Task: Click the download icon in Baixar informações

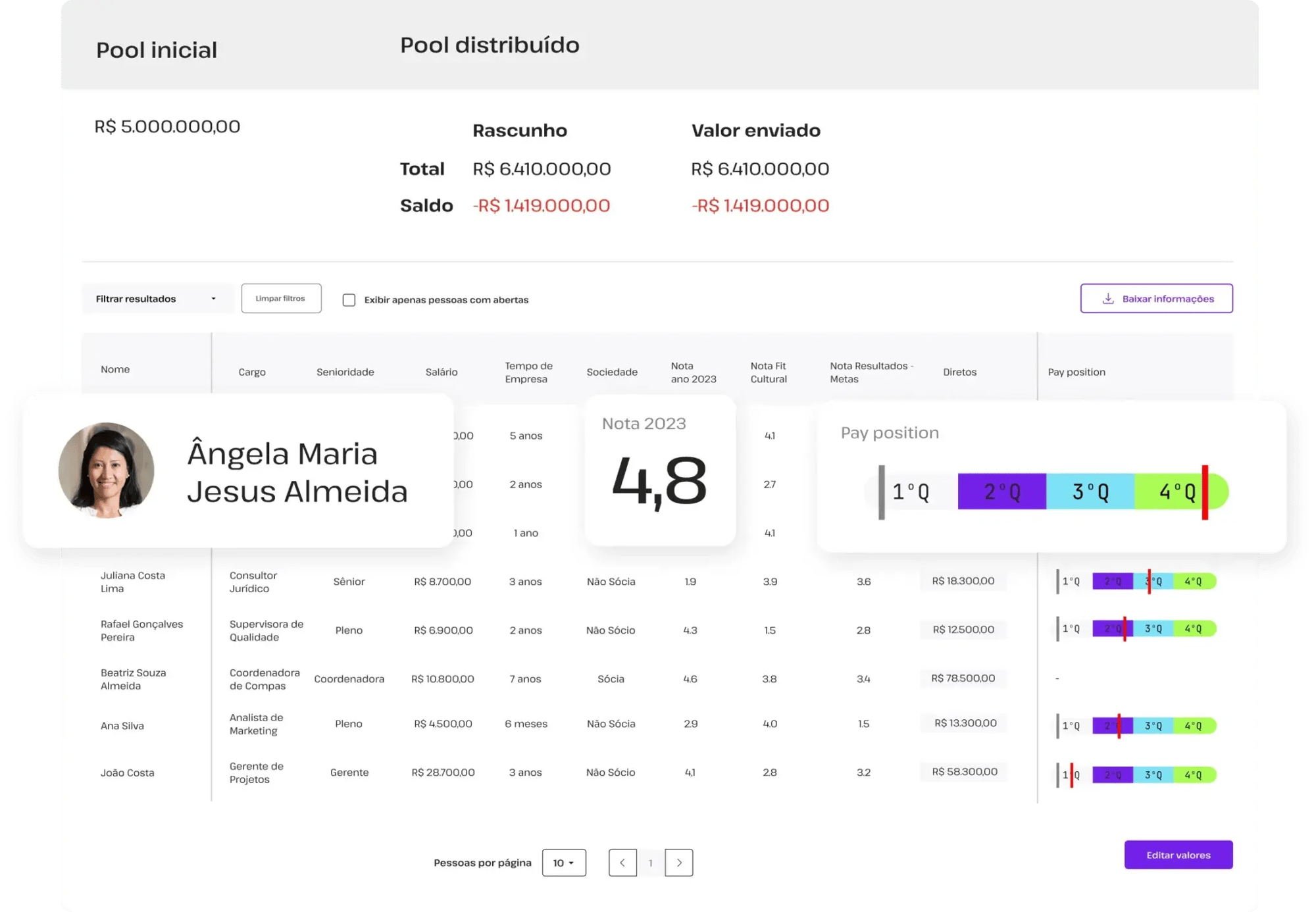Action: pos(1108,299)
